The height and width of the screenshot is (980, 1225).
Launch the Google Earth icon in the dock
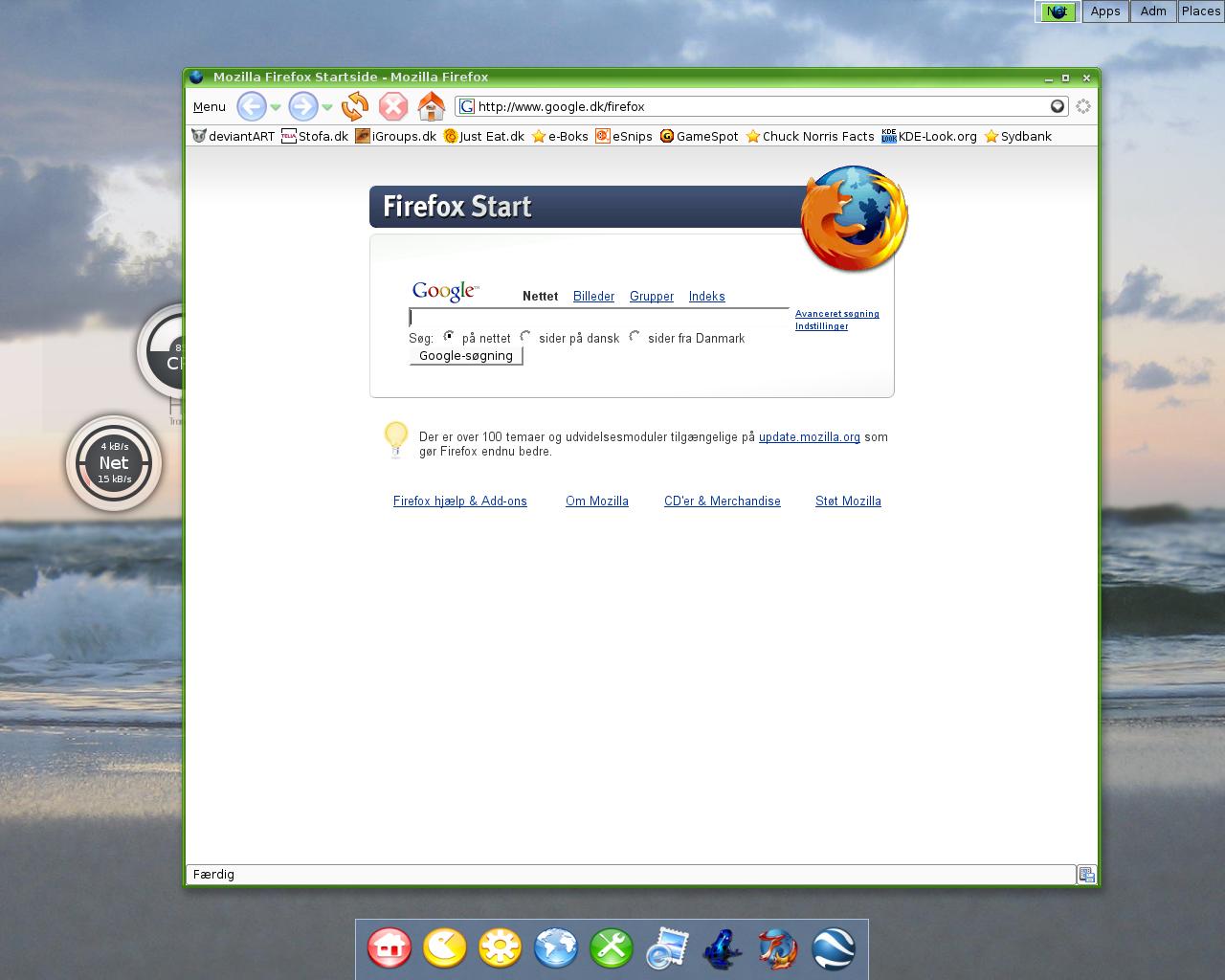pos(834,948)
